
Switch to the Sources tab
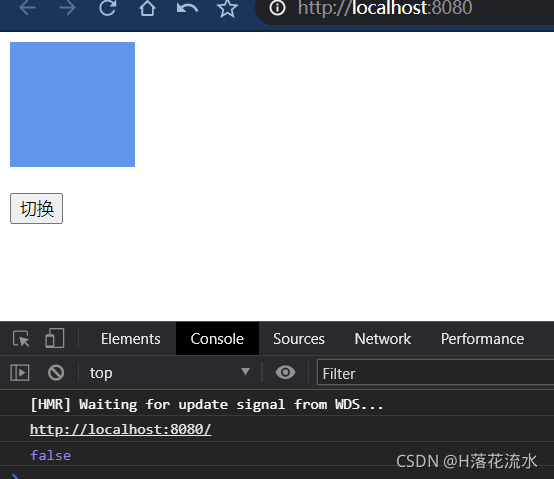(299, 339)
